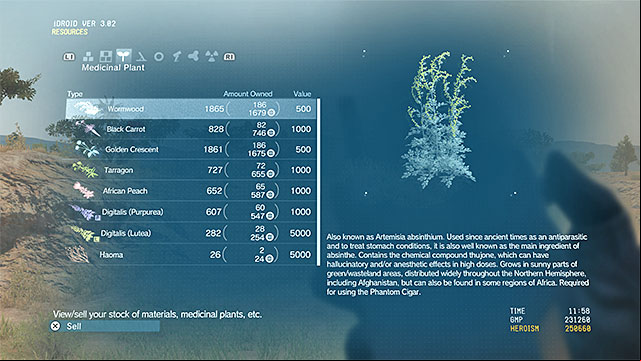Viewport: 641px width, 361px height.
Task: Click the GMP value 231268
Action: pyautogui.click(x=577, y=320)
